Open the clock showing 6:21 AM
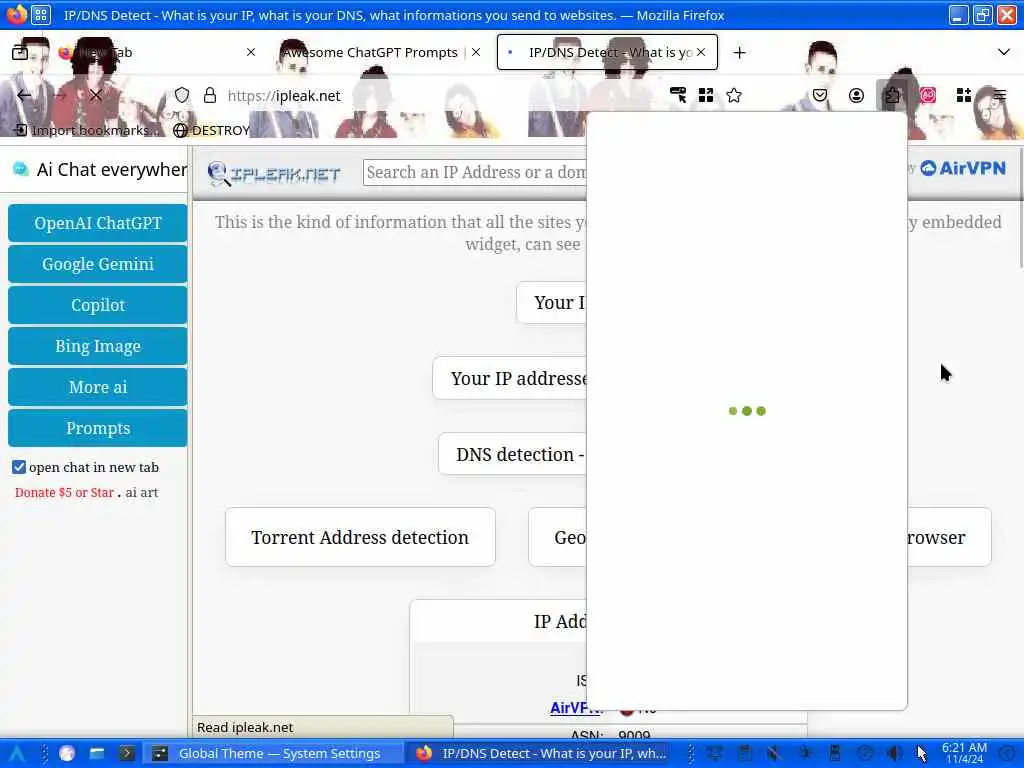This screenshot has height=768, width=1024. pos(964,753)
